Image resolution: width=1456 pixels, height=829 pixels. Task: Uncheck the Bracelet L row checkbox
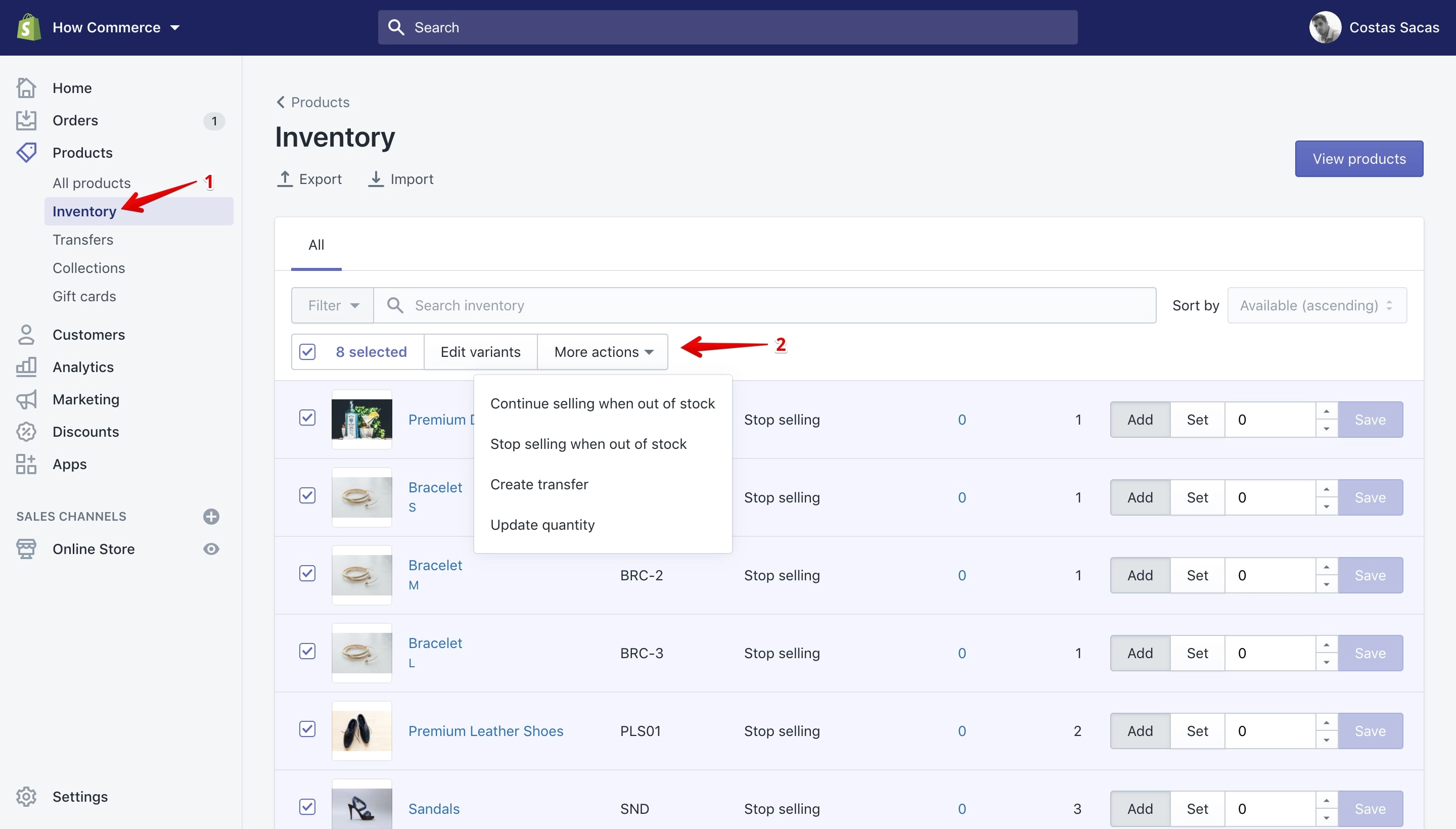(307, 652)
